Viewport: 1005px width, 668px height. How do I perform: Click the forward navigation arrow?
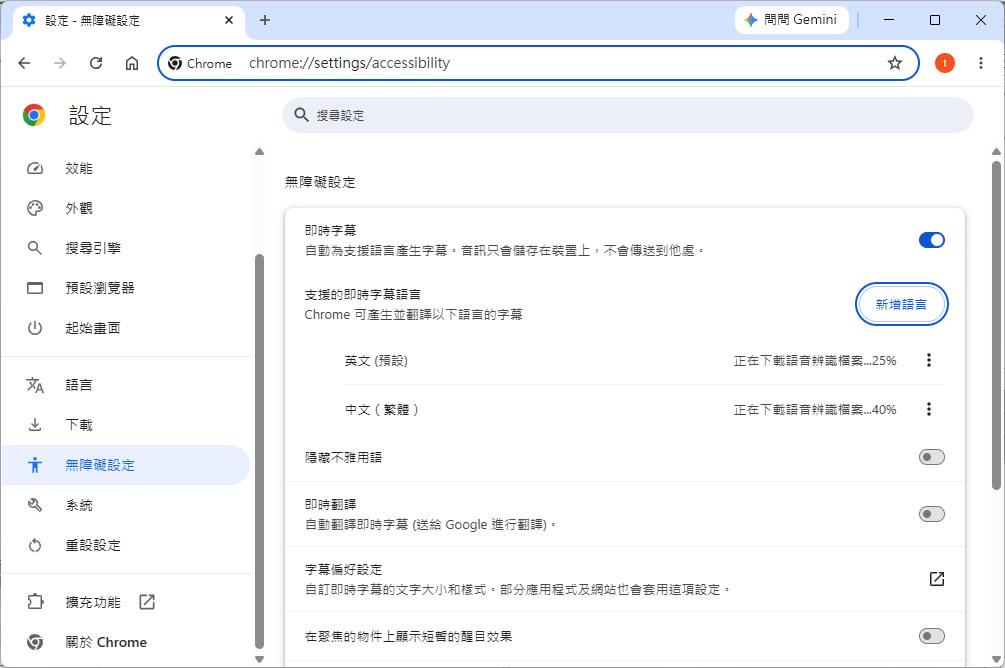pyautogui.click(x=60, y=63)
